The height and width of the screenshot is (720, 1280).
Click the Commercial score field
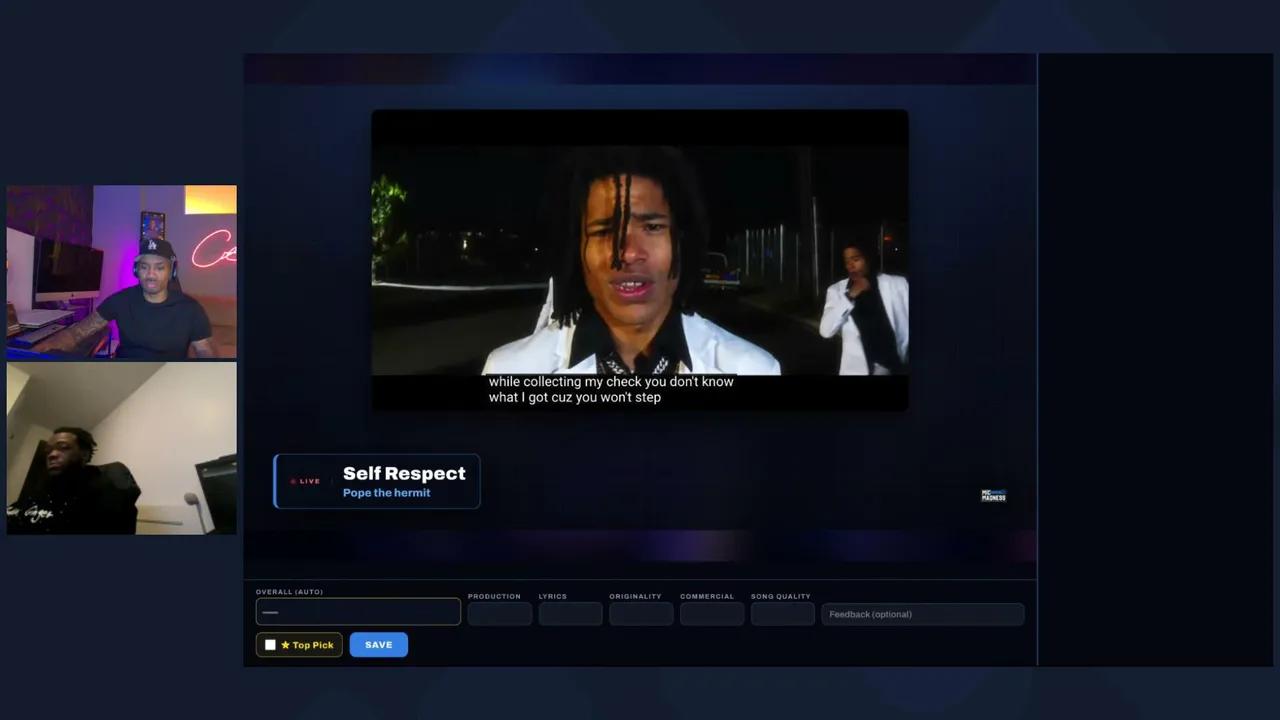coord(712,614)
